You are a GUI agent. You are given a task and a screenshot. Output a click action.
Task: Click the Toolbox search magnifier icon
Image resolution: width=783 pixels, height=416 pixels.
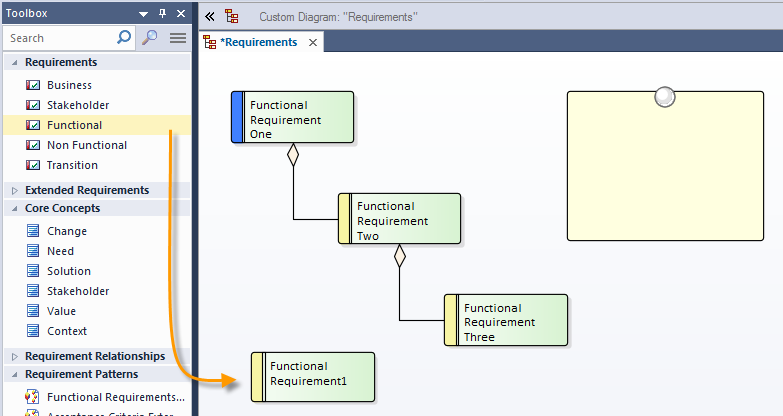124,38
